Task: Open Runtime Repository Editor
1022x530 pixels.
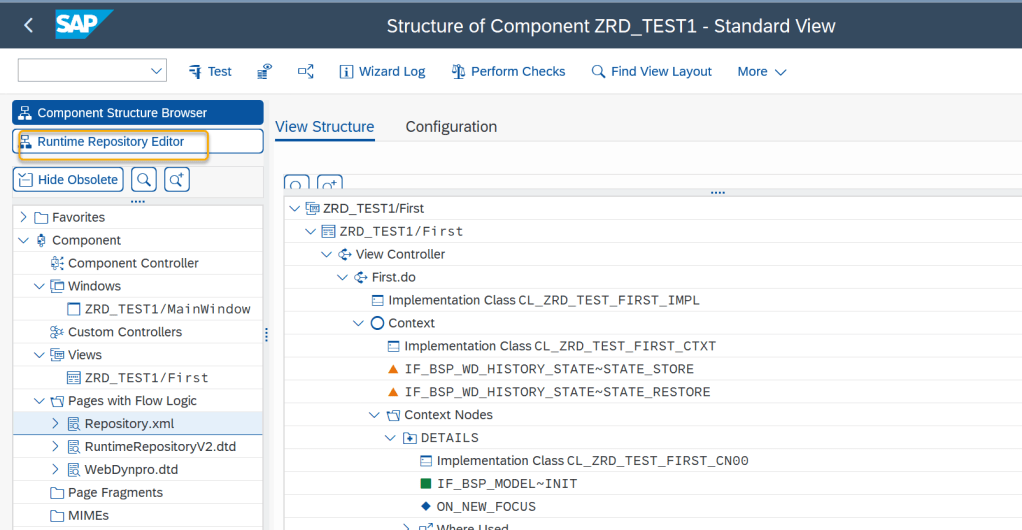Action: click(137, 142)
